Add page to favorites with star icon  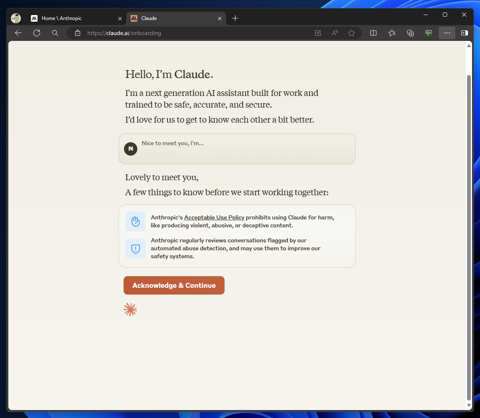pyautogui.click(x=351, y=33)
